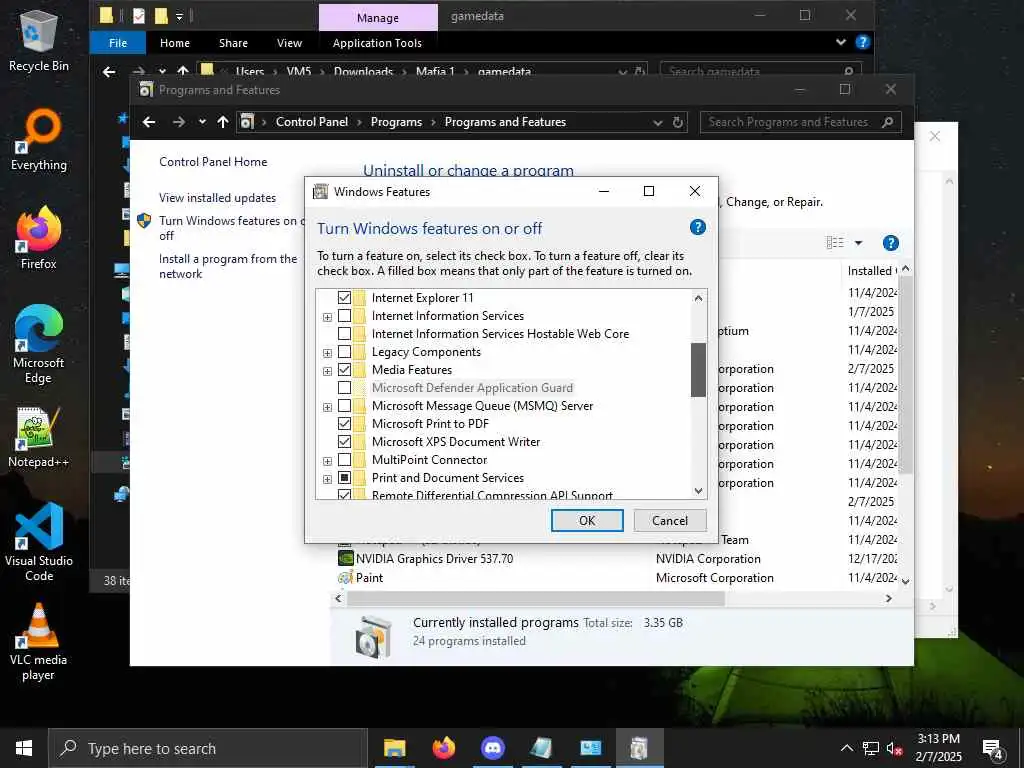Click the NVIDIA Graphics Driver icon

[x=345, y=558]
